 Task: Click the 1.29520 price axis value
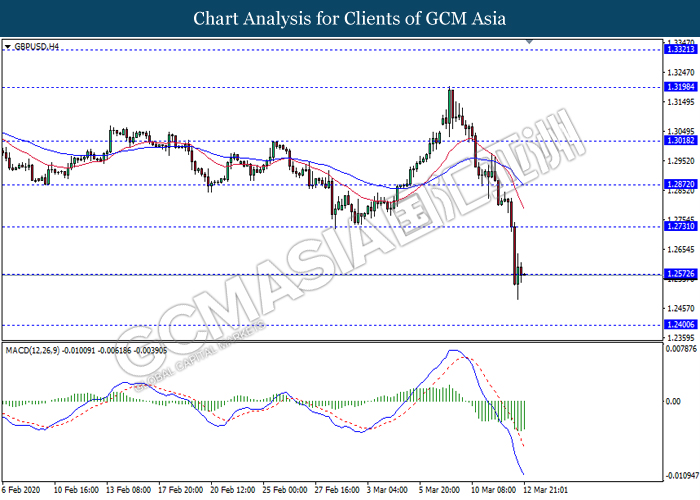(x=681, y=161)
